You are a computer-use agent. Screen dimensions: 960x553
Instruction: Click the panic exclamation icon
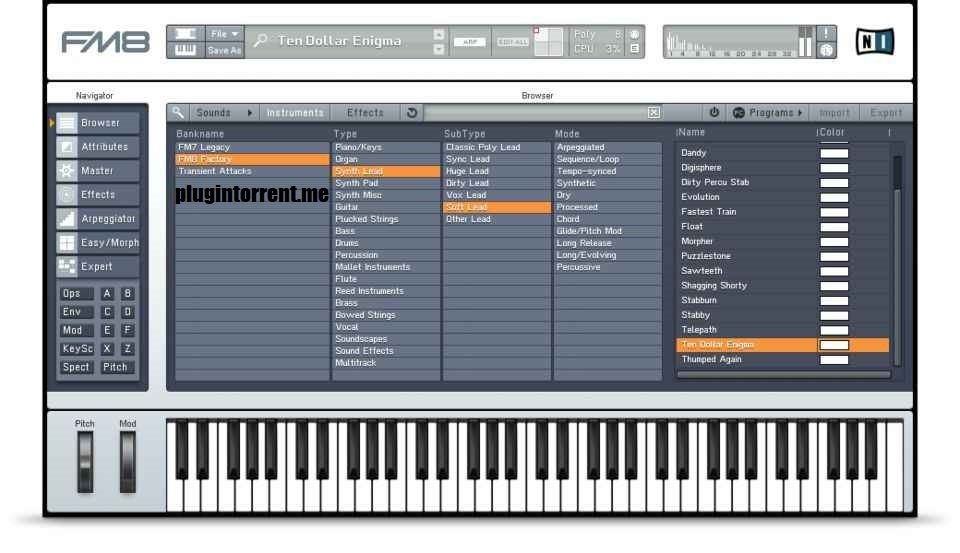[x=826, y=34]
